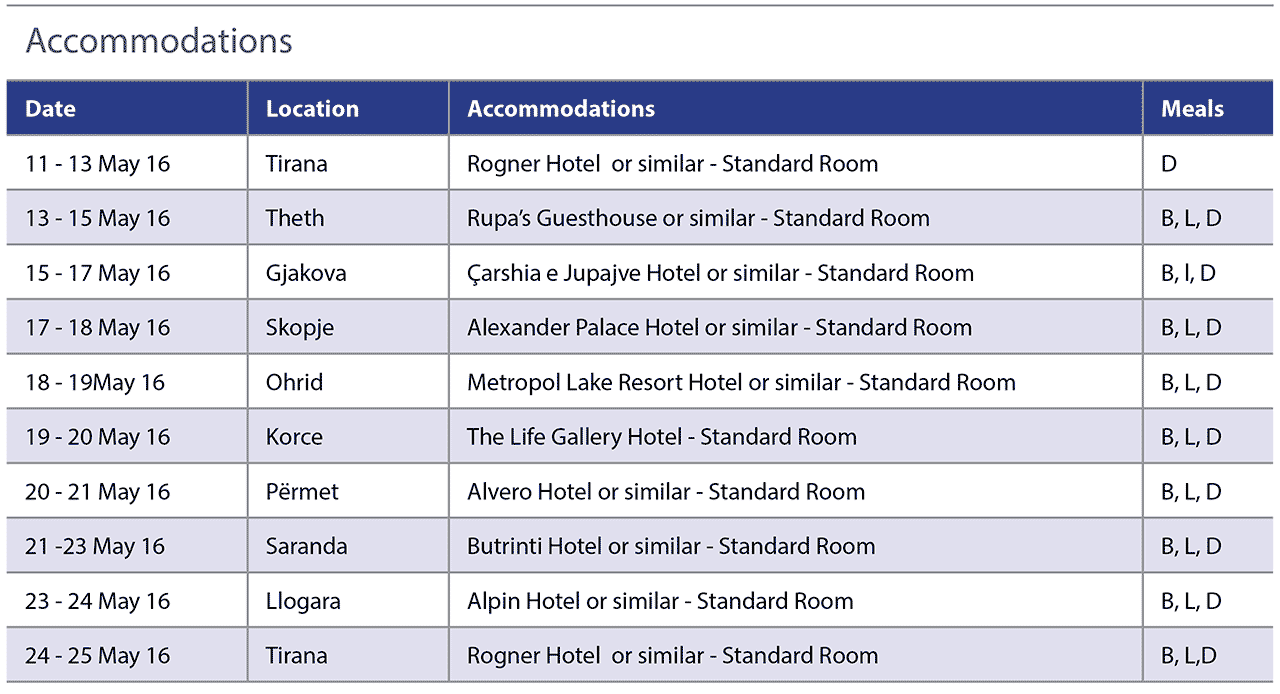Click the Korce location cell
The width and height of the screenshot is (1280, 694).
(294, 437)
